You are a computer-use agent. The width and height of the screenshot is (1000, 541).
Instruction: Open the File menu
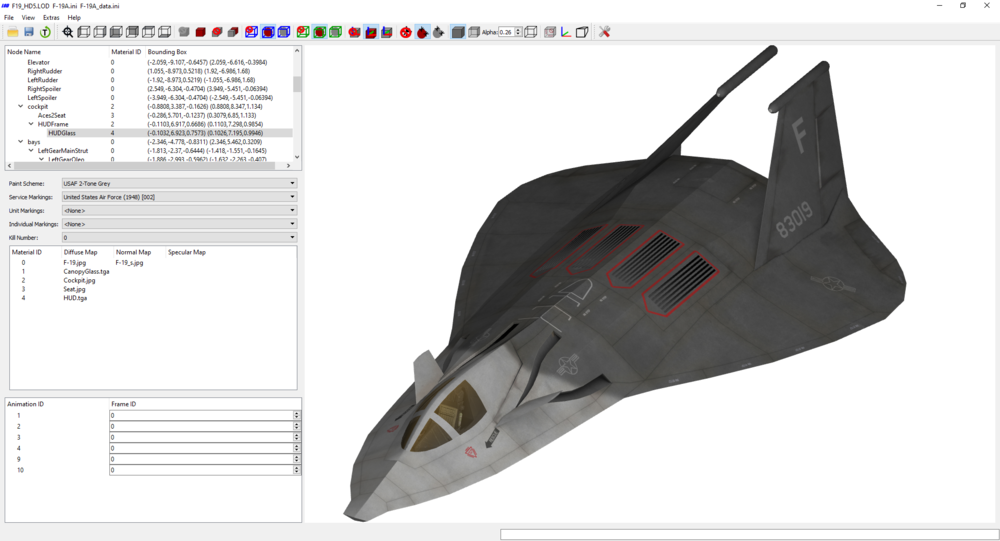tap(9, 18)
